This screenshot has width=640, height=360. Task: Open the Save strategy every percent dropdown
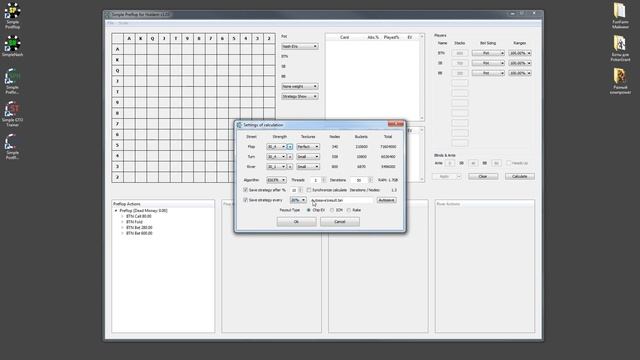[x=298, y=200]
